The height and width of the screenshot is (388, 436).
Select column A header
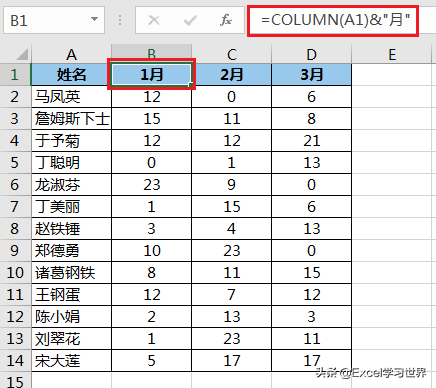coord(71,54)
